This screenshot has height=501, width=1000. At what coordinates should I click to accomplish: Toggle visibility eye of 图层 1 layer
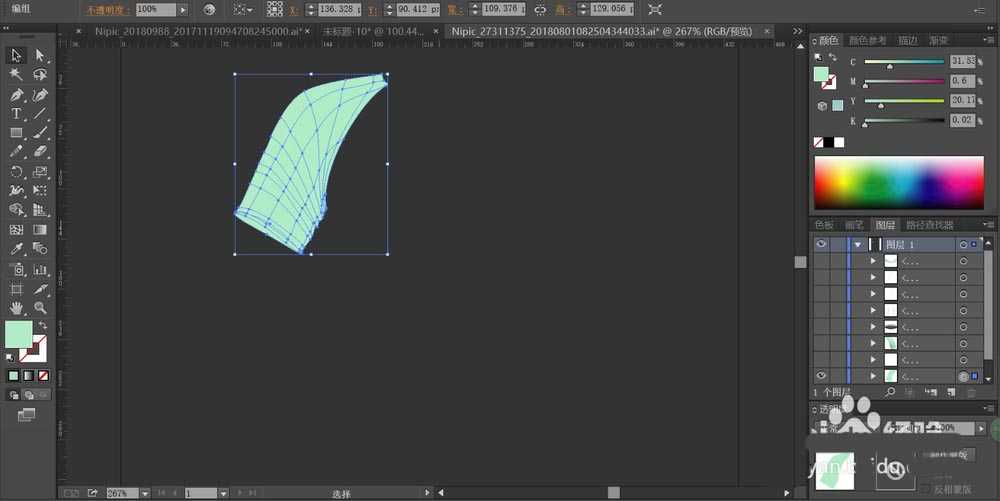tap(821, 244)
